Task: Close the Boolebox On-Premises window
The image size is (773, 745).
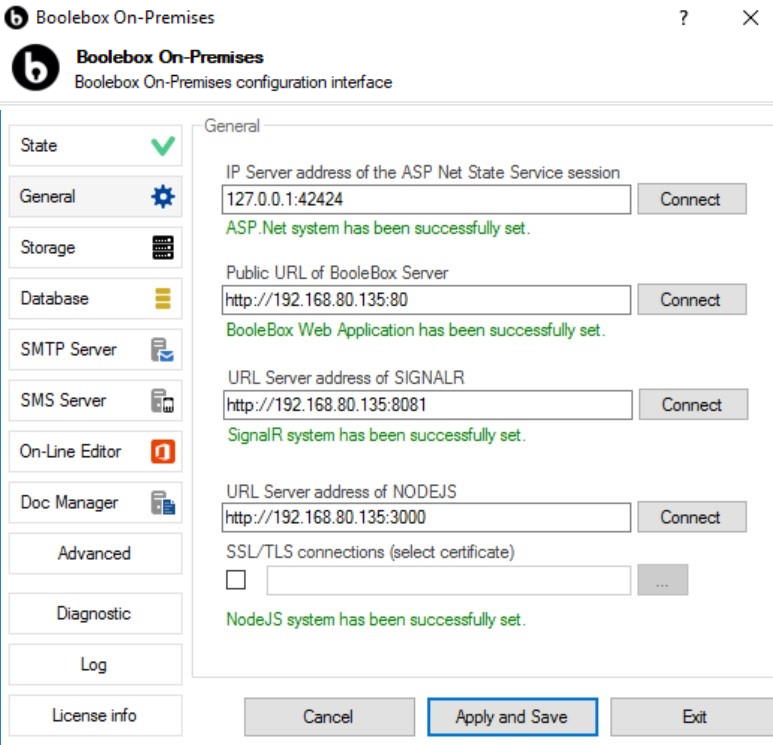Action: tap(750, 18)
